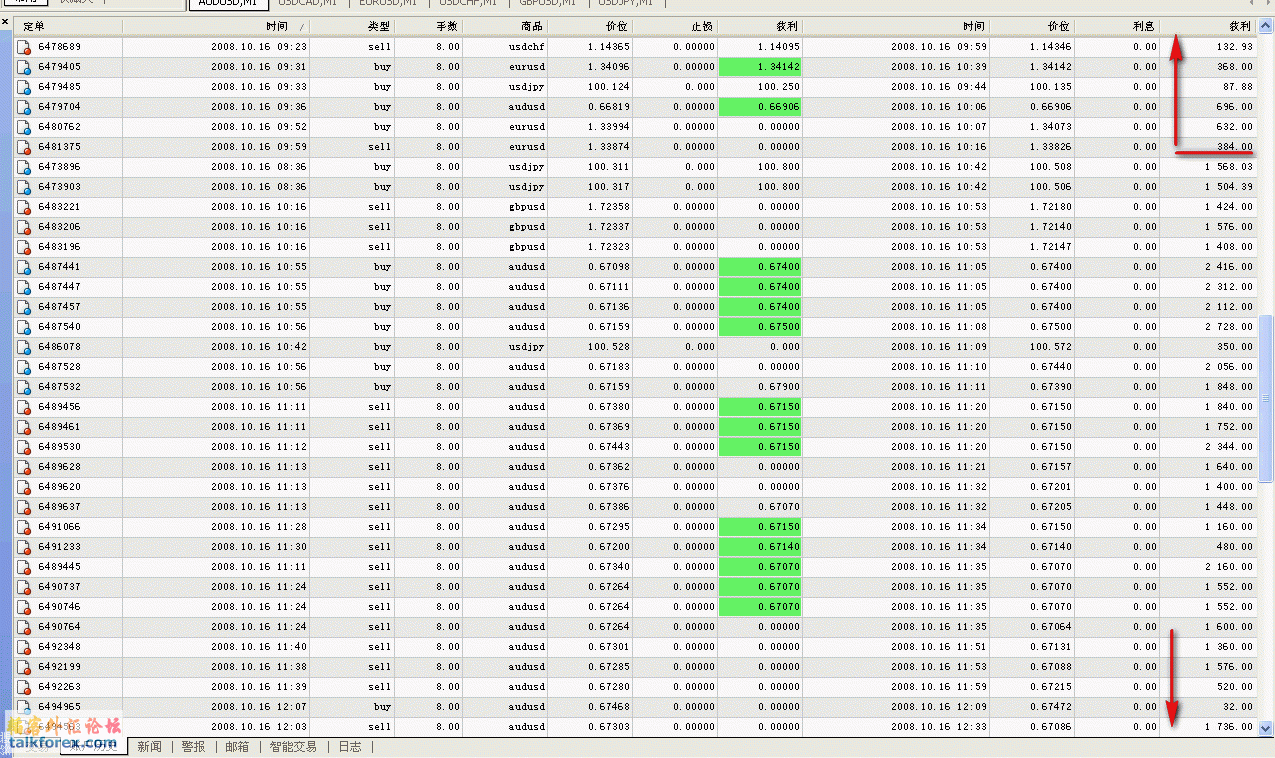Pick the sell icon of order 6491233
The image size is (1275, 758).
tap(24, 547)
